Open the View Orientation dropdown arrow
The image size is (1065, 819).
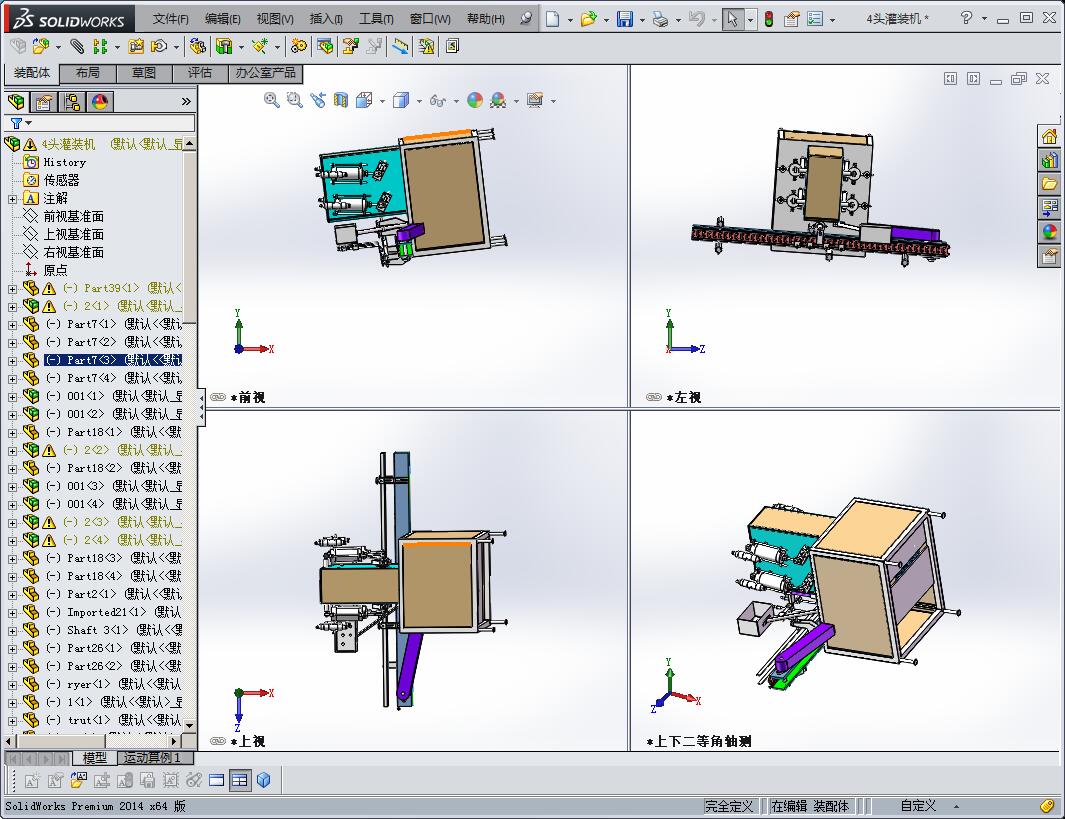(x=382, y=102)
